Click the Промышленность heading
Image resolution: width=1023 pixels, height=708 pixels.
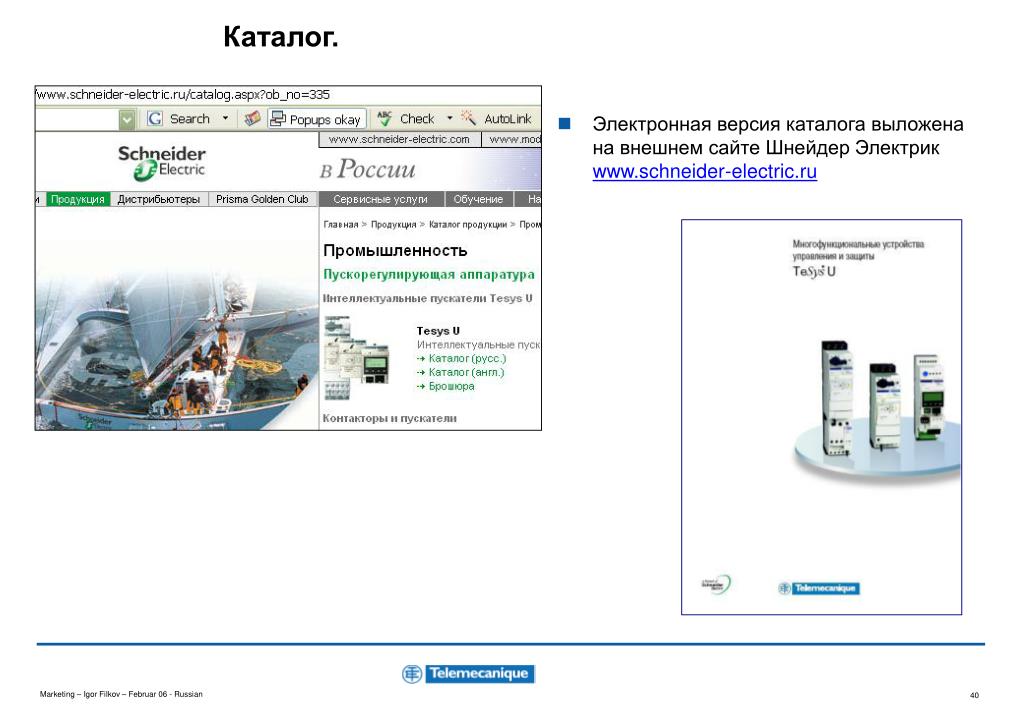pyautogui.click(x=395, y=251)
